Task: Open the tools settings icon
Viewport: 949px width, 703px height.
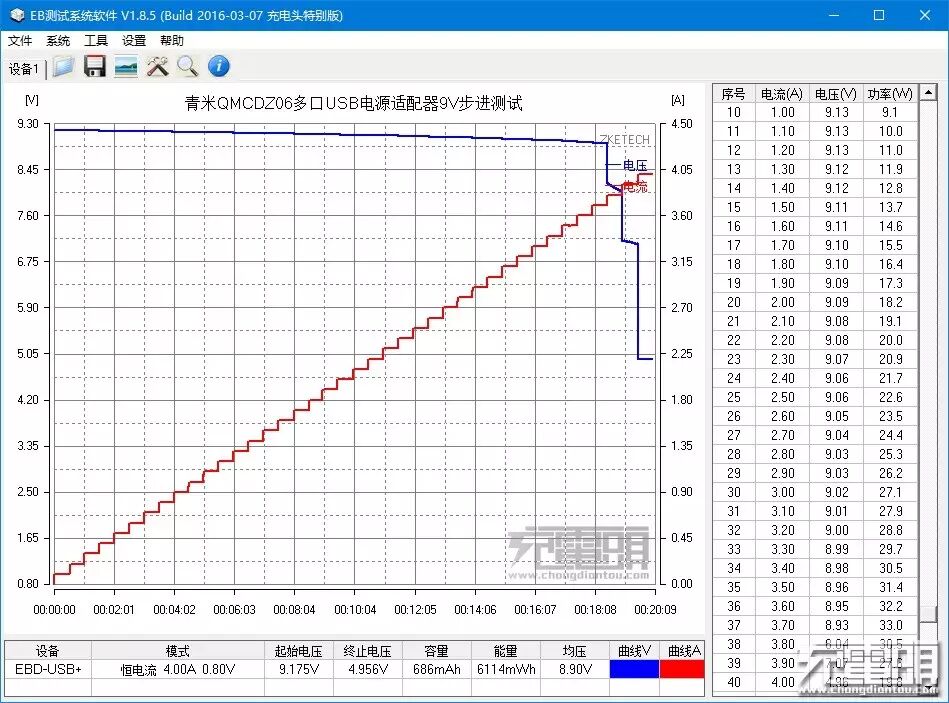Action: [157, 67]
